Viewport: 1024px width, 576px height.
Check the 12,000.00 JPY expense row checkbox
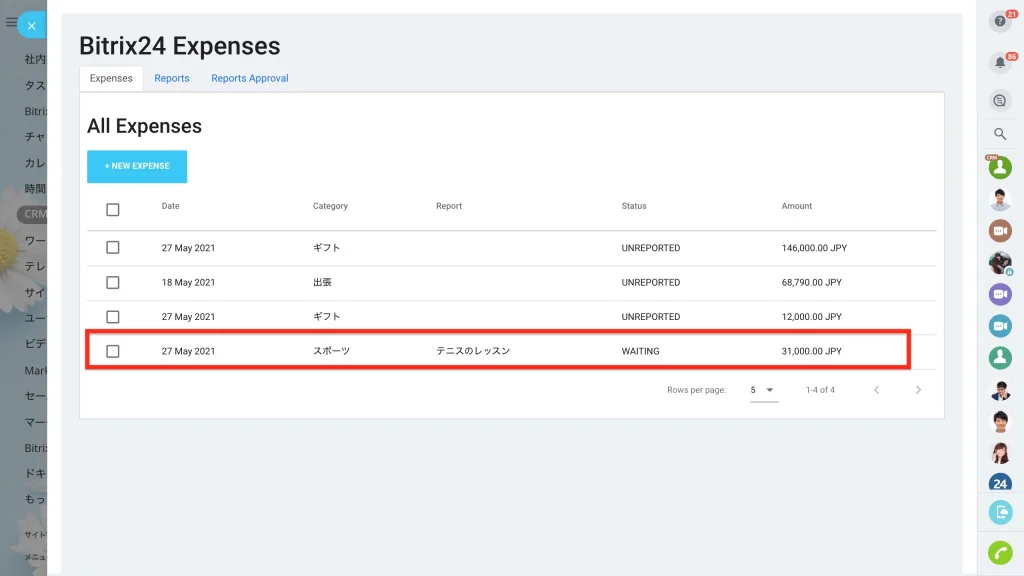click(112, 317)
